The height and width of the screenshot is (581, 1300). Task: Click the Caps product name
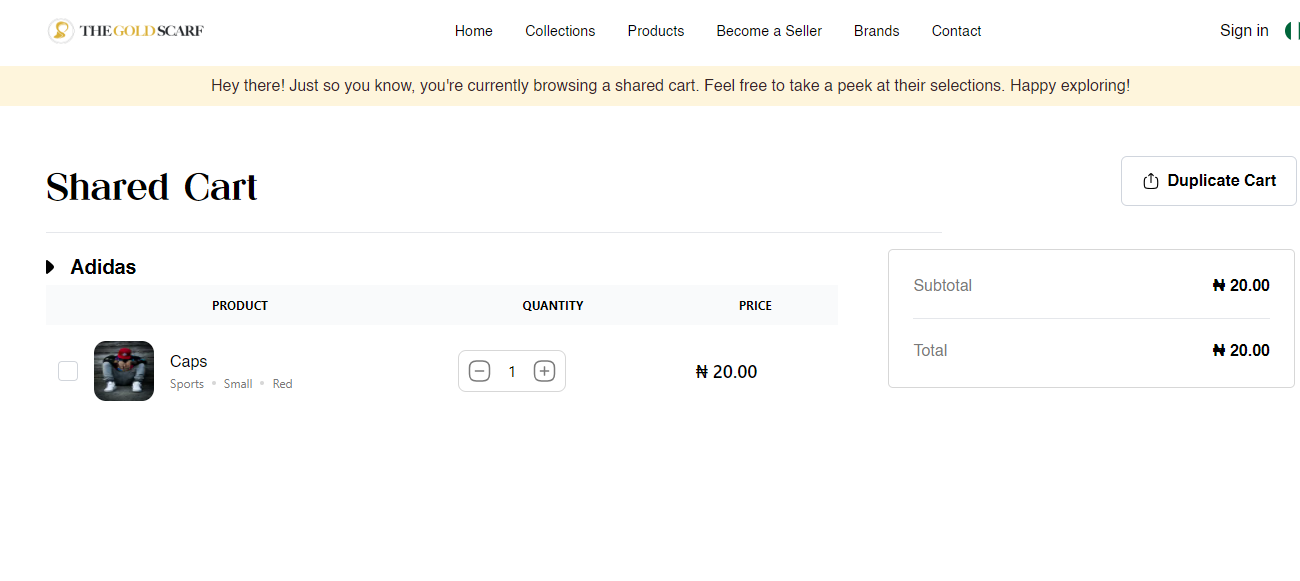pos(189,361)
